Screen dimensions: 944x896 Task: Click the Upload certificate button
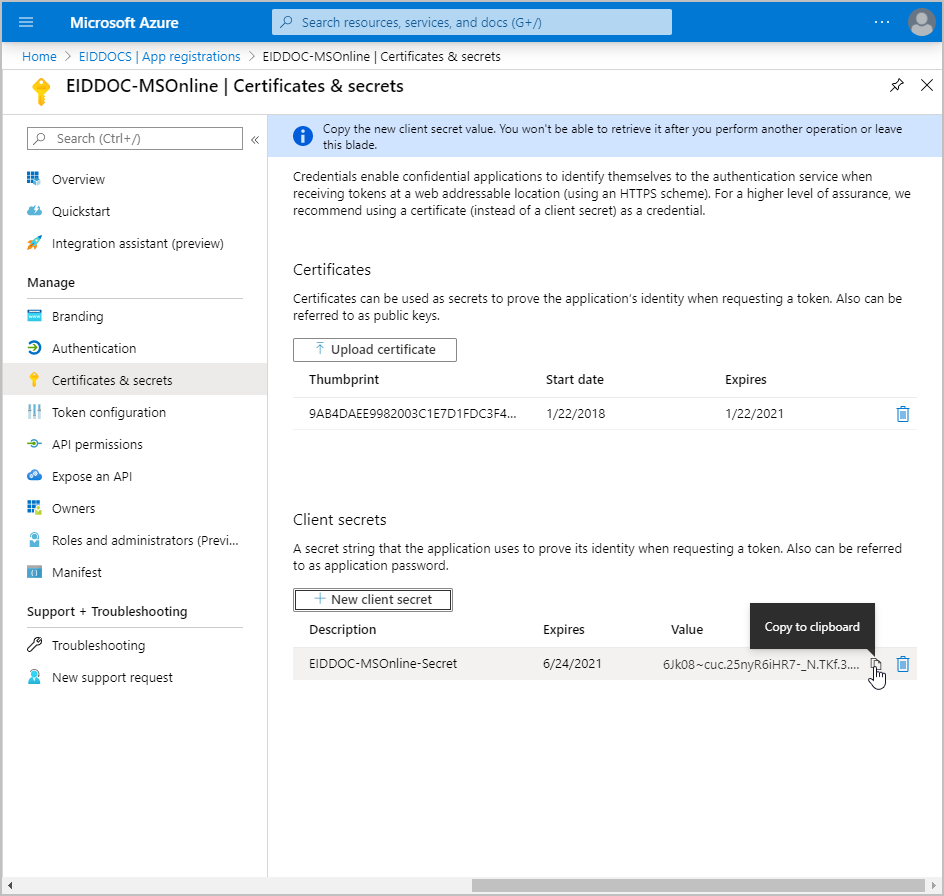[375, 349]
